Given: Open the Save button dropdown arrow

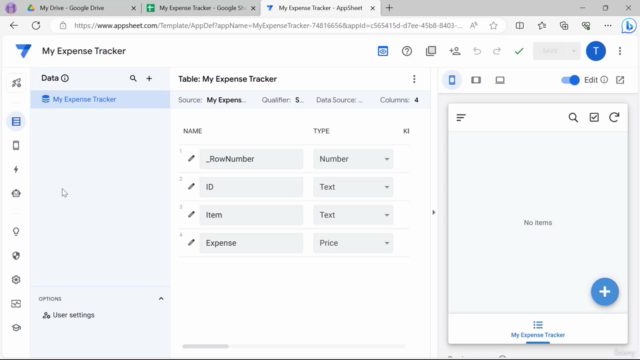Looking at the screenshot, I should click(573, 51).
